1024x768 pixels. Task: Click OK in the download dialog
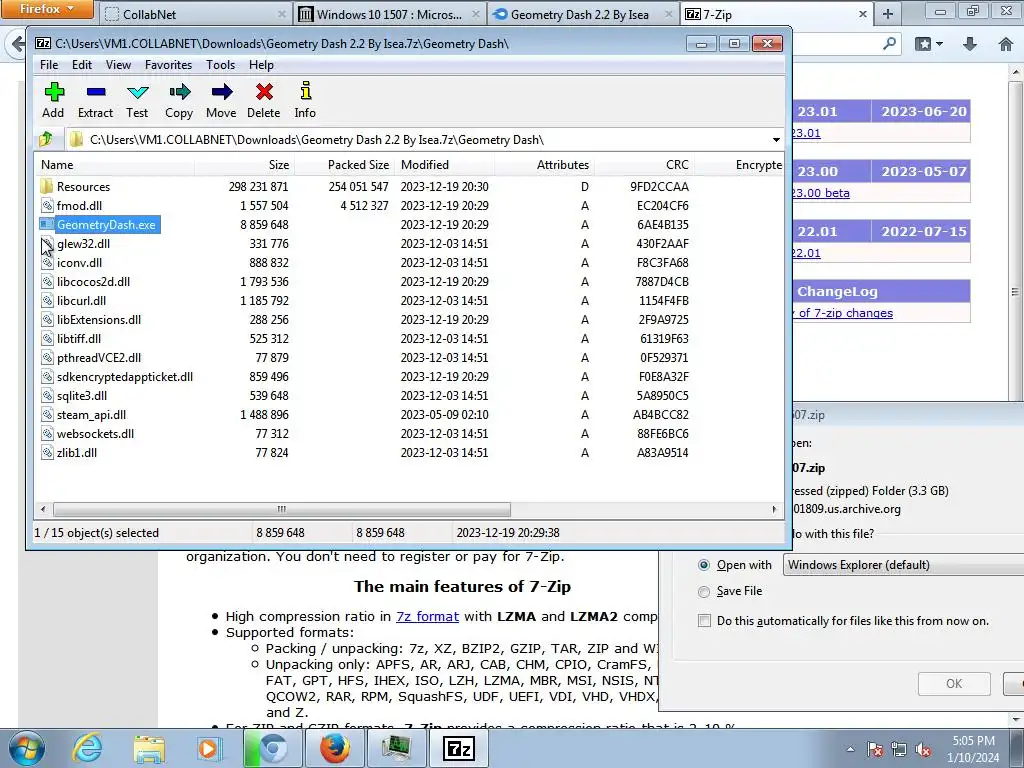tap(954, 684)
